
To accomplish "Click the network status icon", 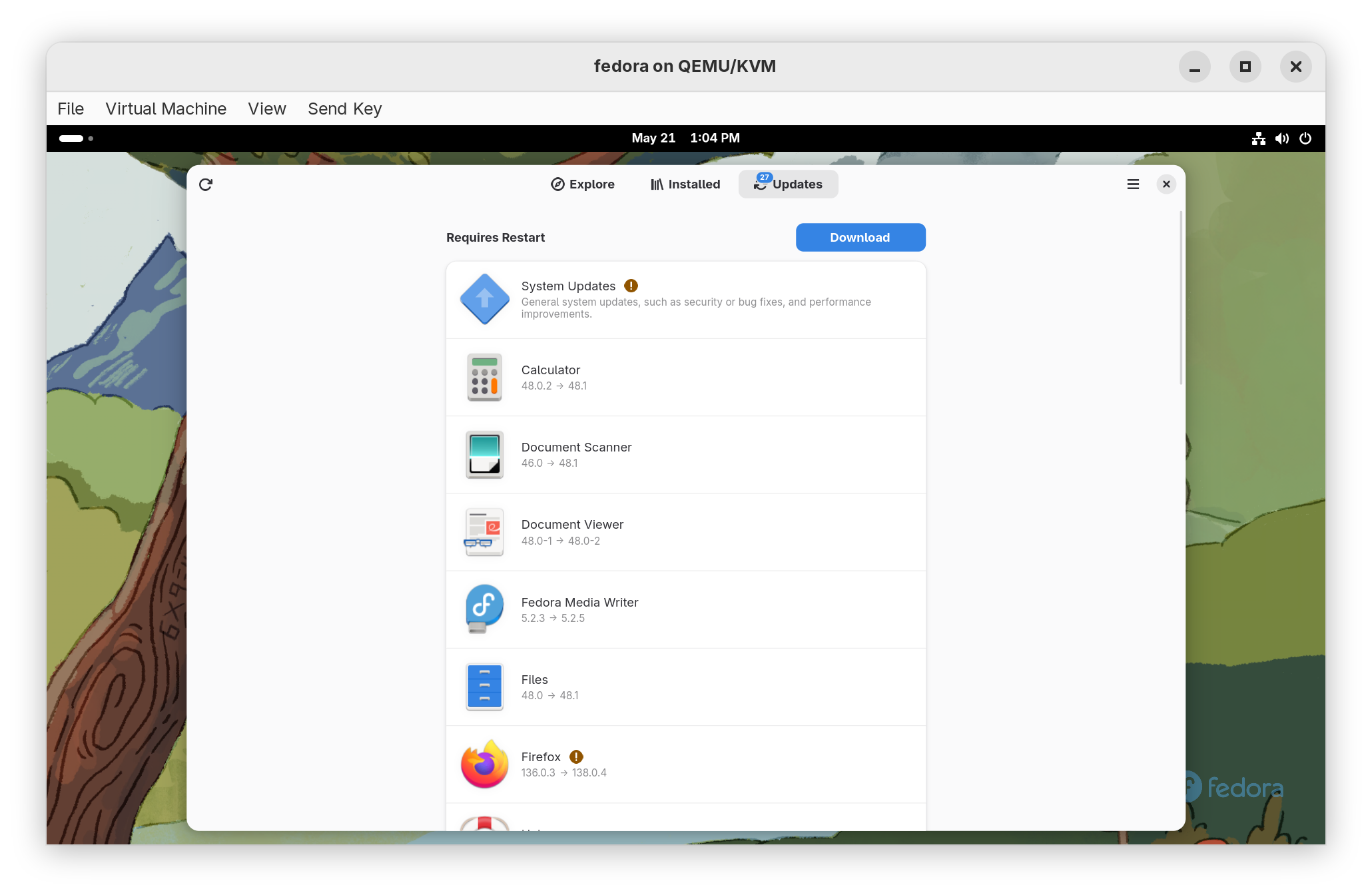I will click(x=1258, y=139).
